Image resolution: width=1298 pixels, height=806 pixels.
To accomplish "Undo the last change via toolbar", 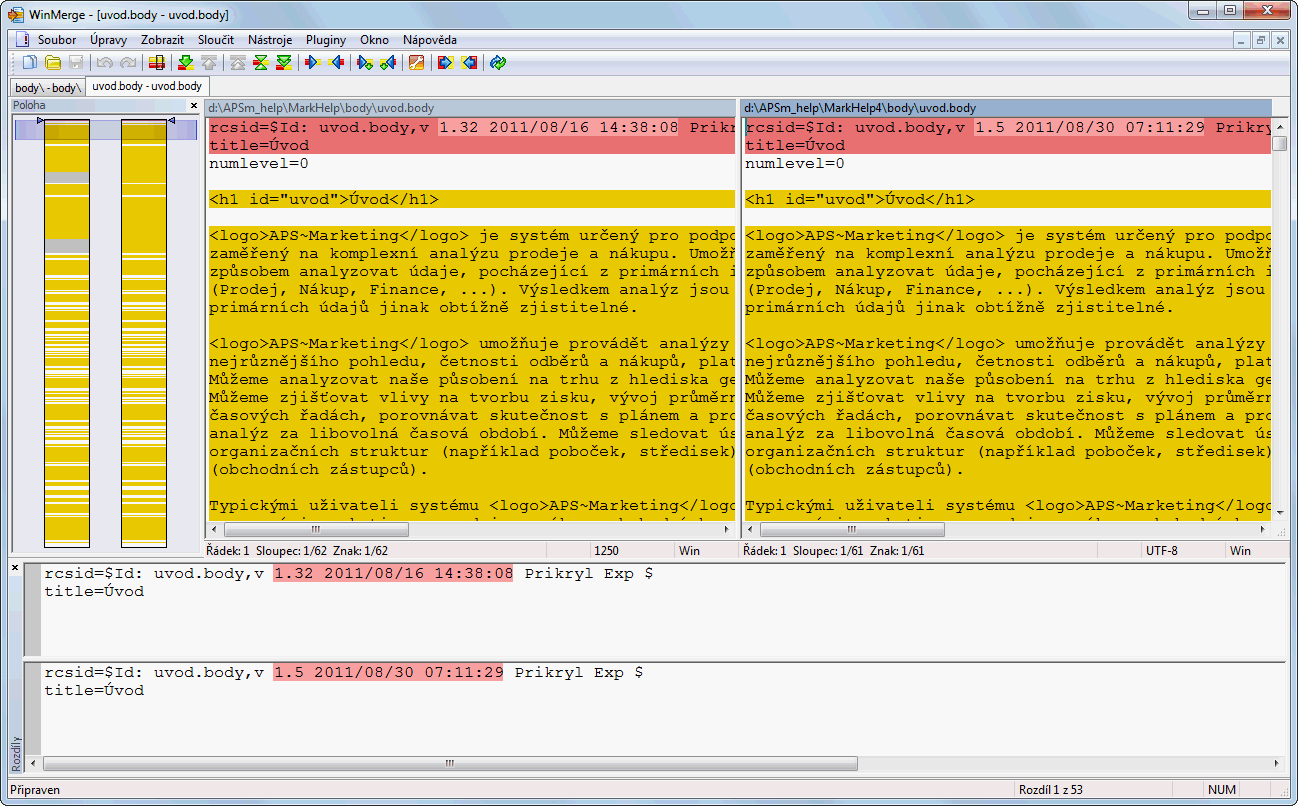I will point(104,63).
